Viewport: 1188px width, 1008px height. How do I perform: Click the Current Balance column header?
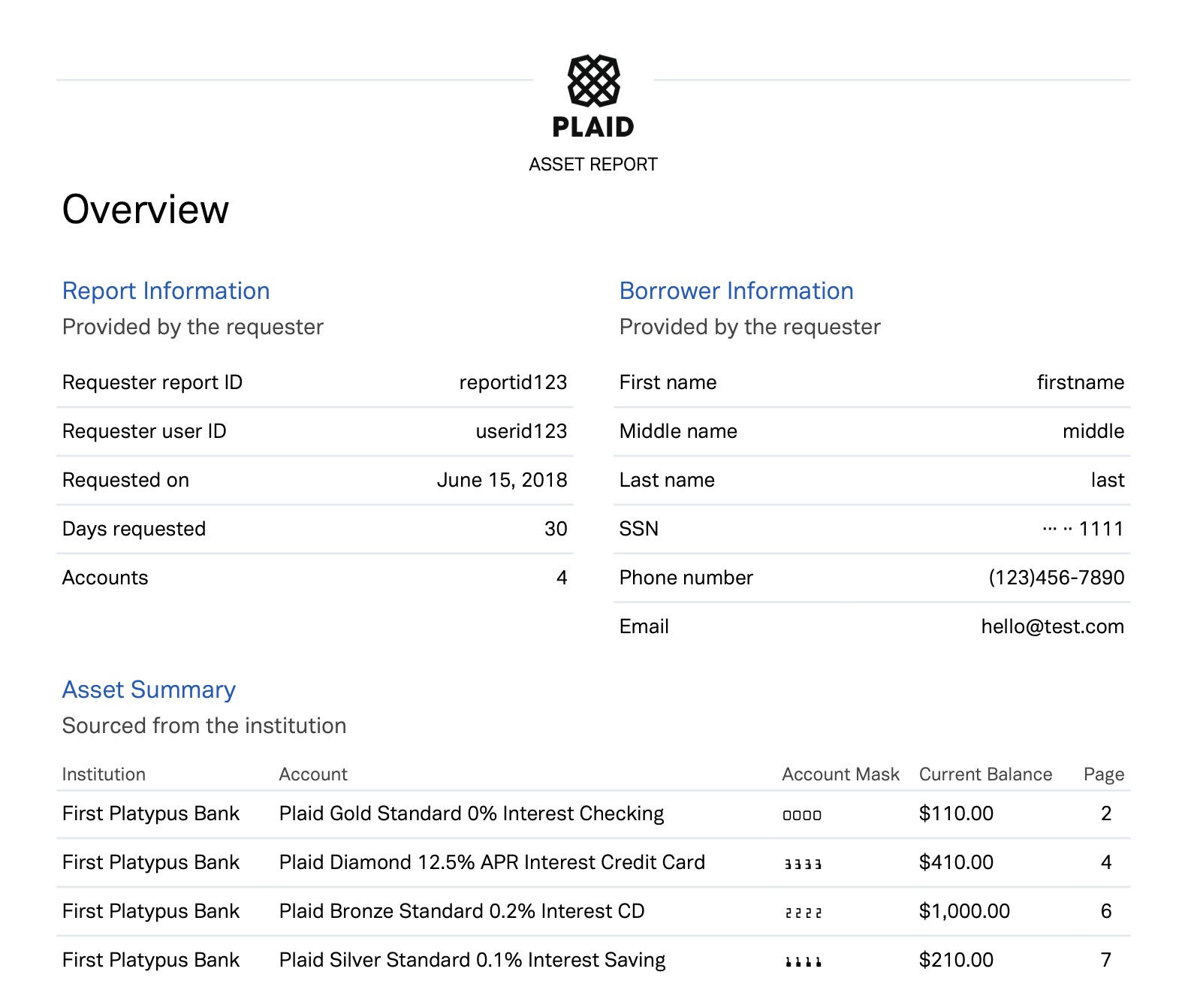point(985,774)
